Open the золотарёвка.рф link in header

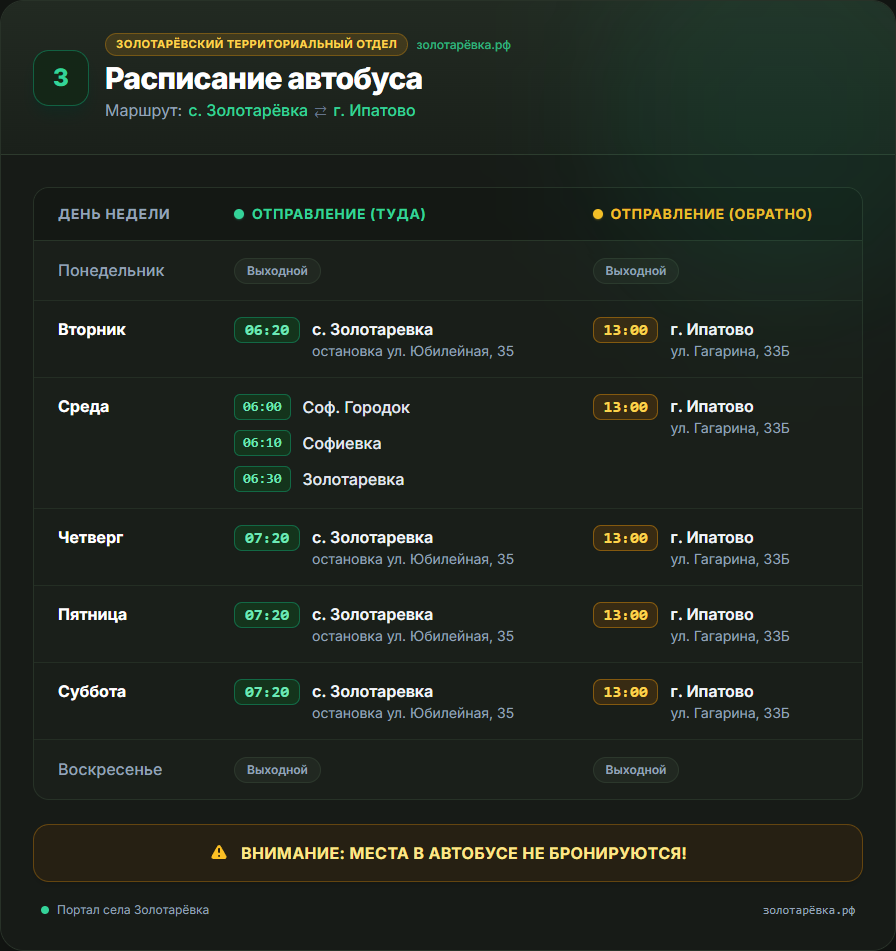pyautogui.click(x=463, y=45)
